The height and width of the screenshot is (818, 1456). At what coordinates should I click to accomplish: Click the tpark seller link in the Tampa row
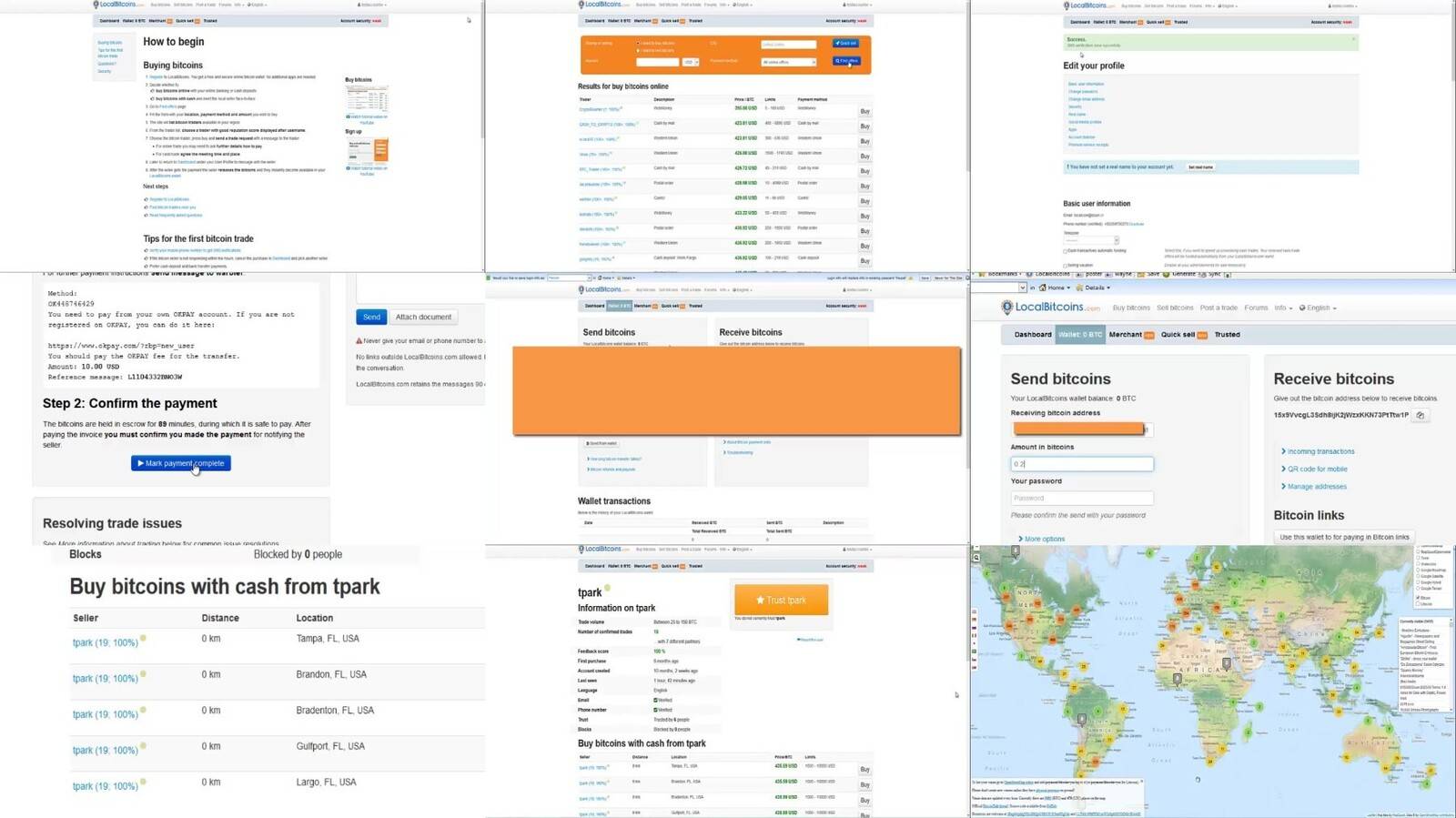pyautogui.click(x=106, y=642)
